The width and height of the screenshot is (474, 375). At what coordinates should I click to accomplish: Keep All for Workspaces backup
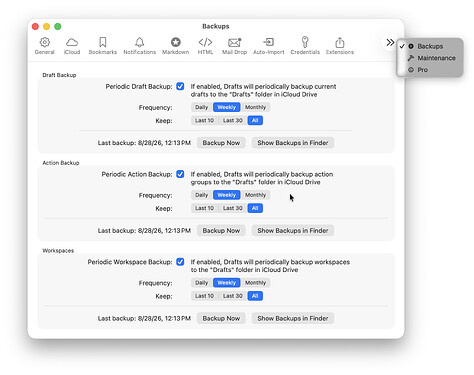[255, 296]
